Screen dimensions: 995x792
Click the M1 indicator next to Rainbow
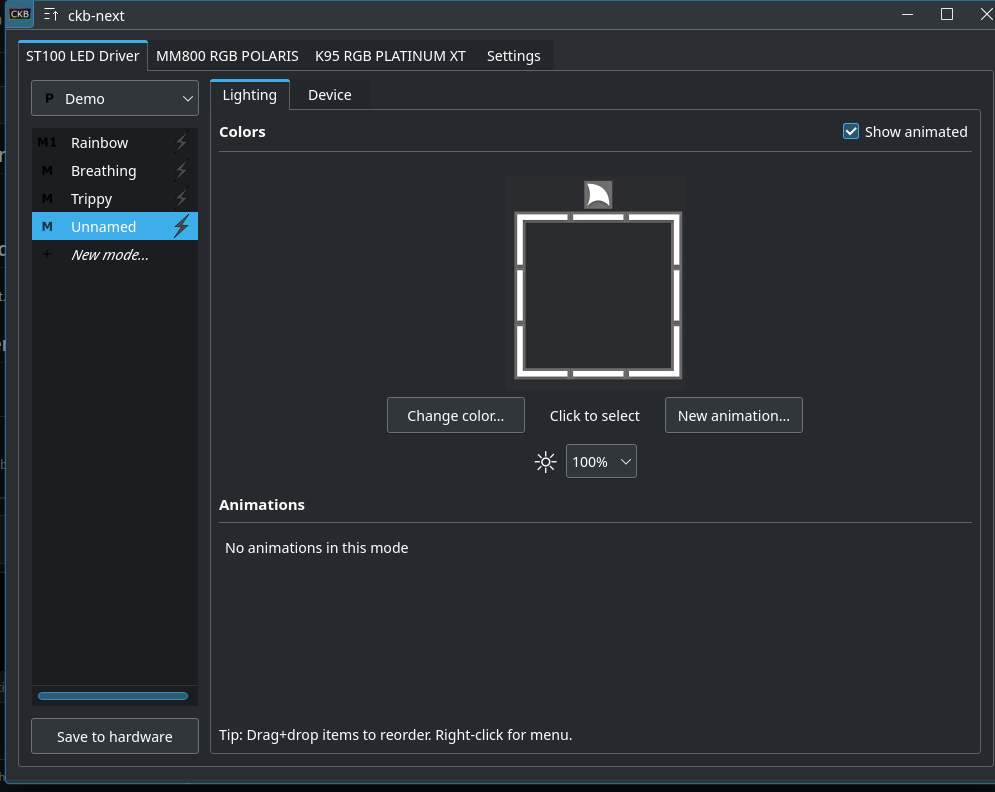click(46, 142)
